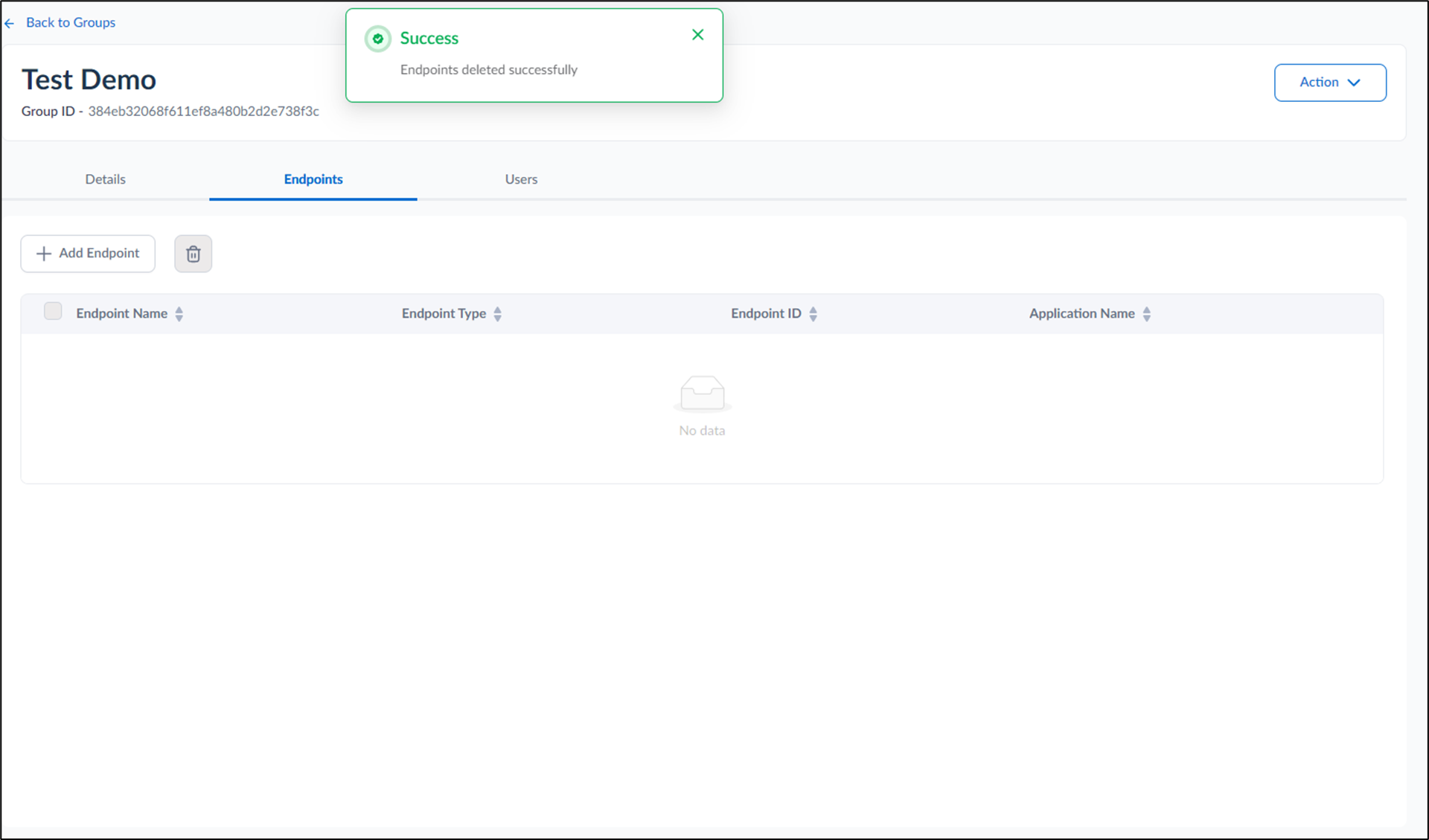
Task: Sort by Endpoint Type arrows
Action: (x=498, y=314)
